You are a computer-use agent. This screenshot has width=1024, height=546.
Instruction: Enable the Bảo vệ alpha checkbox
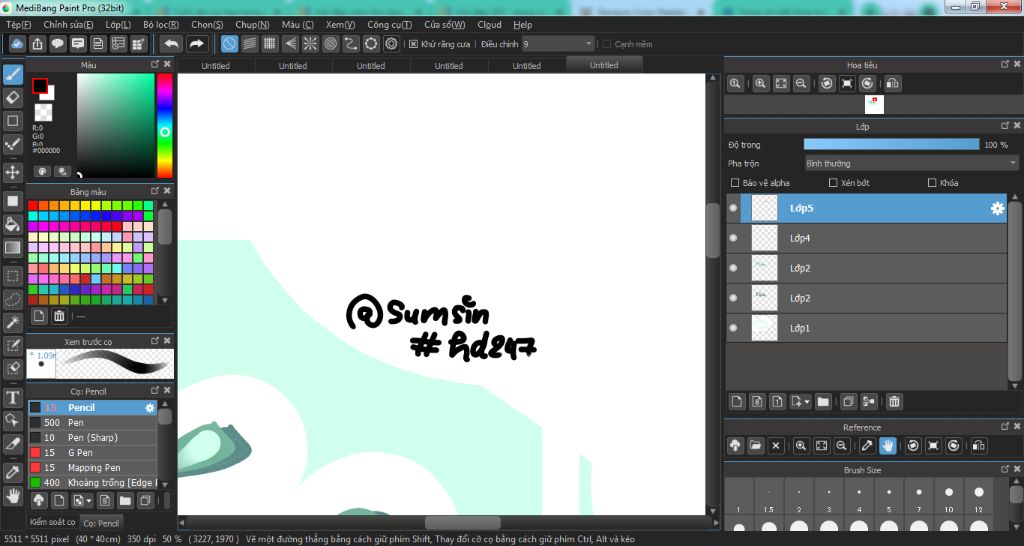click(735, 183)
